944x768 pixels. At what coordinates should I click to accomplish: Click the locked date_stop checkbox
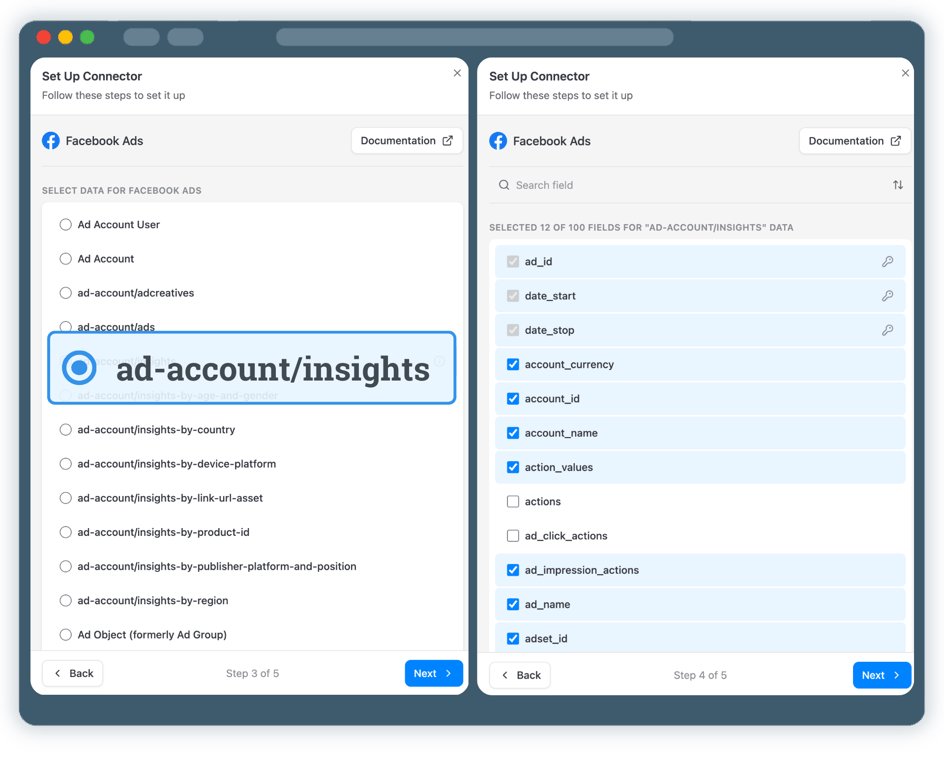tap(513, 330)
